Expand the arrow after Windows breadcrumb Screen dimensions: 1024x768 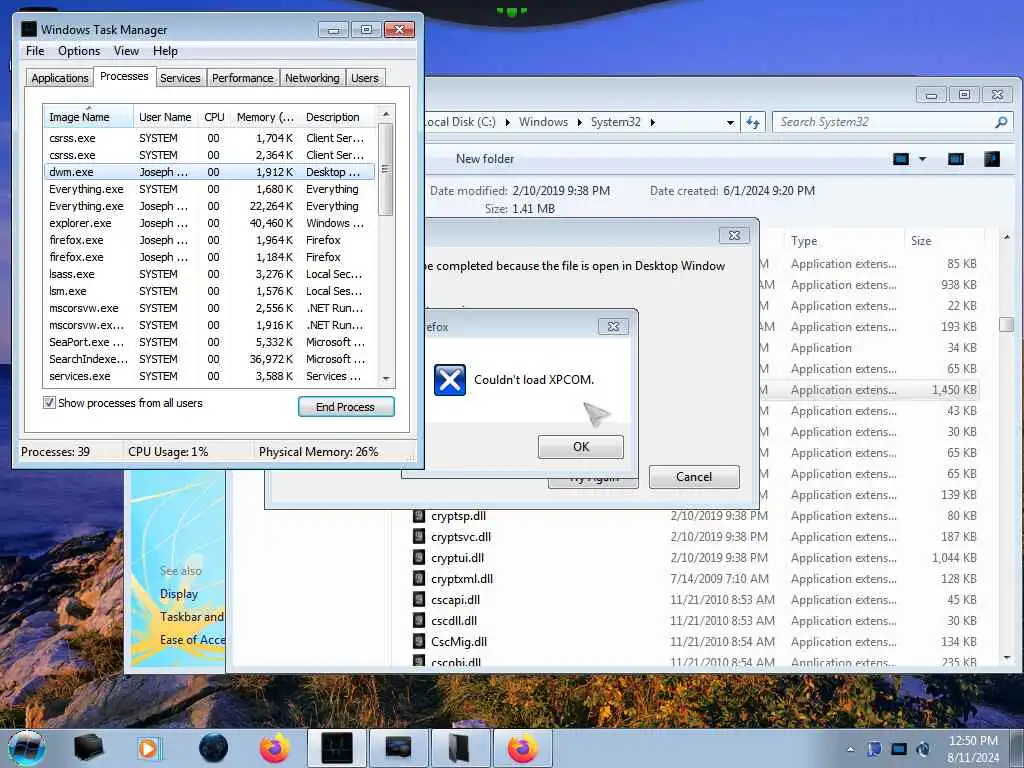579,122
